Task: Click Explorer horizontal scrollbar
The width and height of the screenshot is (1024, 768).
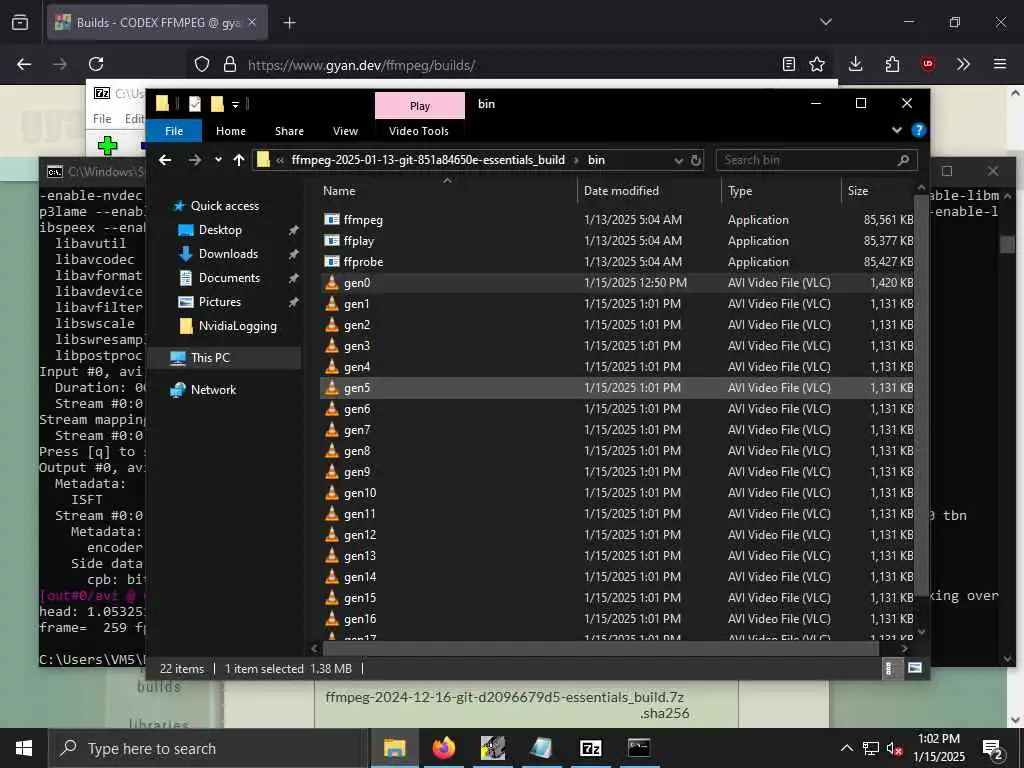Action: [x=600, y=648]
